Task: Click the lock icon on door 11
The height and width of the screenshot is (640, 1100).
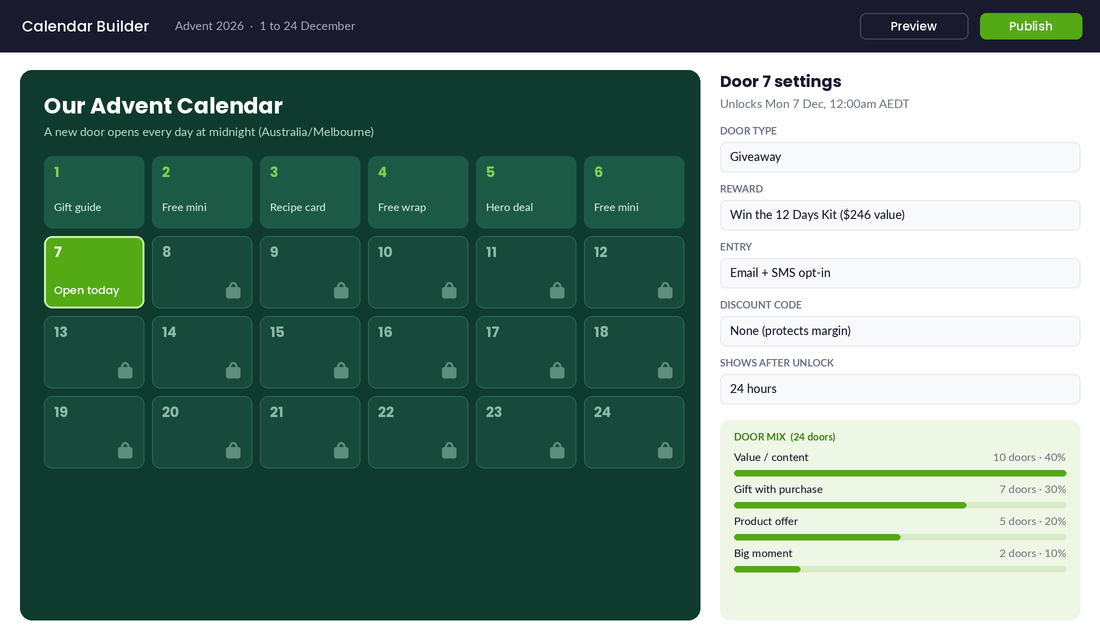Action: [557, 290]
